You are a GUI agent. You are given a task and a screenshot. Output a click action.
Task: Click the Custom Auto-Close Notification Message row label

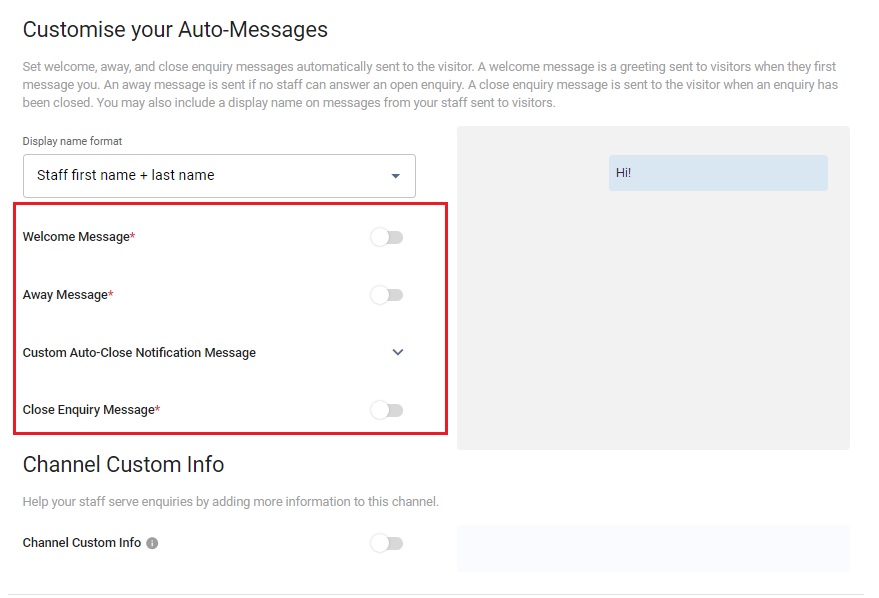click(x=139, y=353)
